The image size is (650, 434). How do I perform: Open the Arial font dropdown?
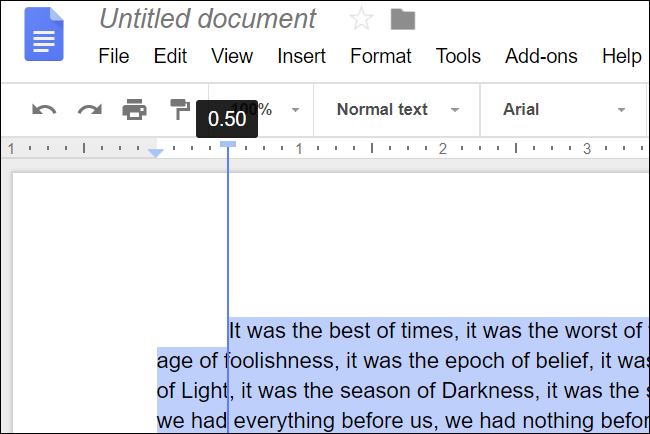(563, 110)
